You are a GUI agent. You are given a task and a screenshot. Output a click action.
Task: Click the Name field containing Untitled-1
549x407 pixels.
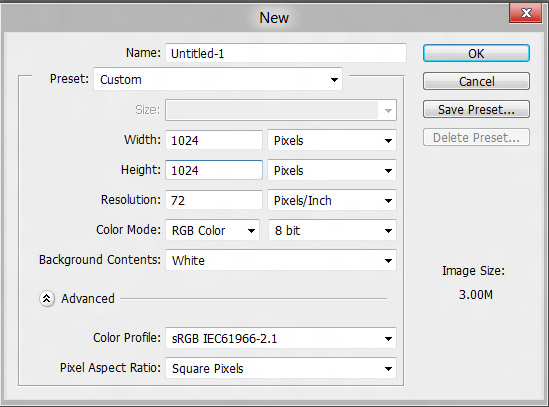pyautogui.click(x=286, y=53)
